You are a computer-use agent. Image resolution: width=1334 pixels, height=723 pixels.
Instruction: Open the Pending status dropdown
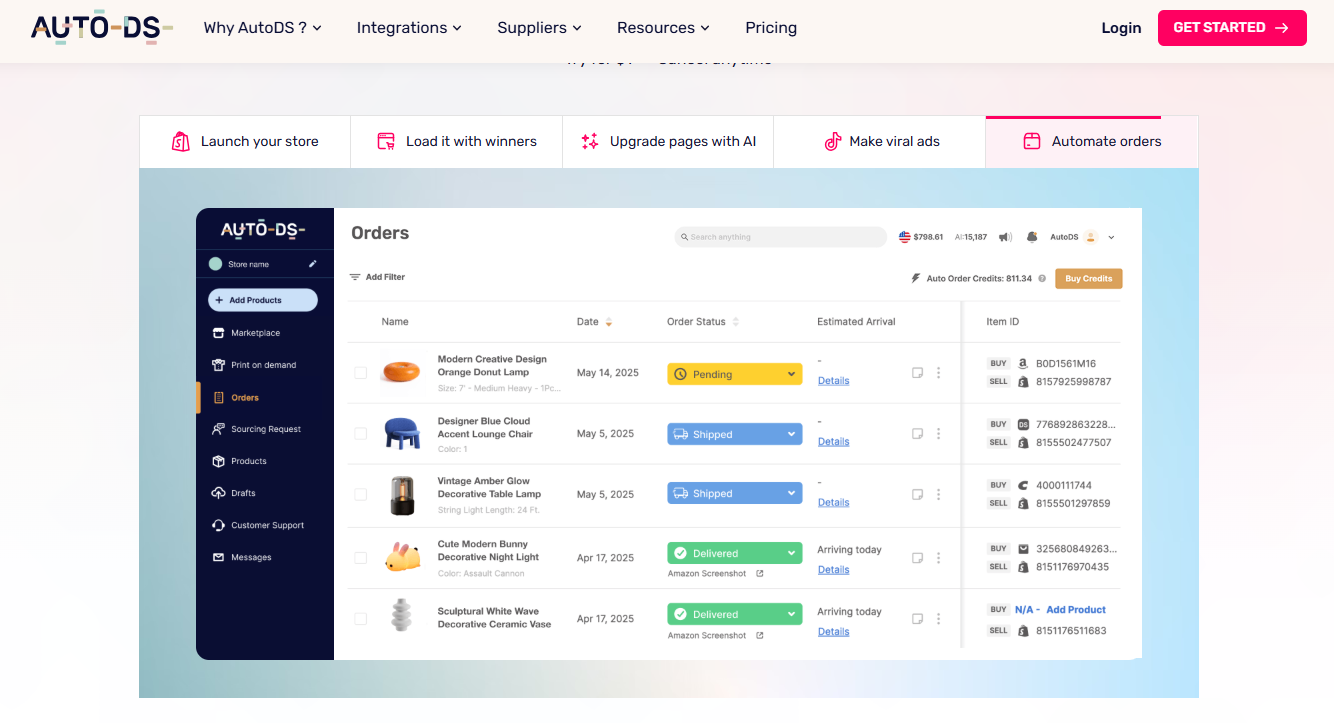pyautogui.click(x=735, y=374)
